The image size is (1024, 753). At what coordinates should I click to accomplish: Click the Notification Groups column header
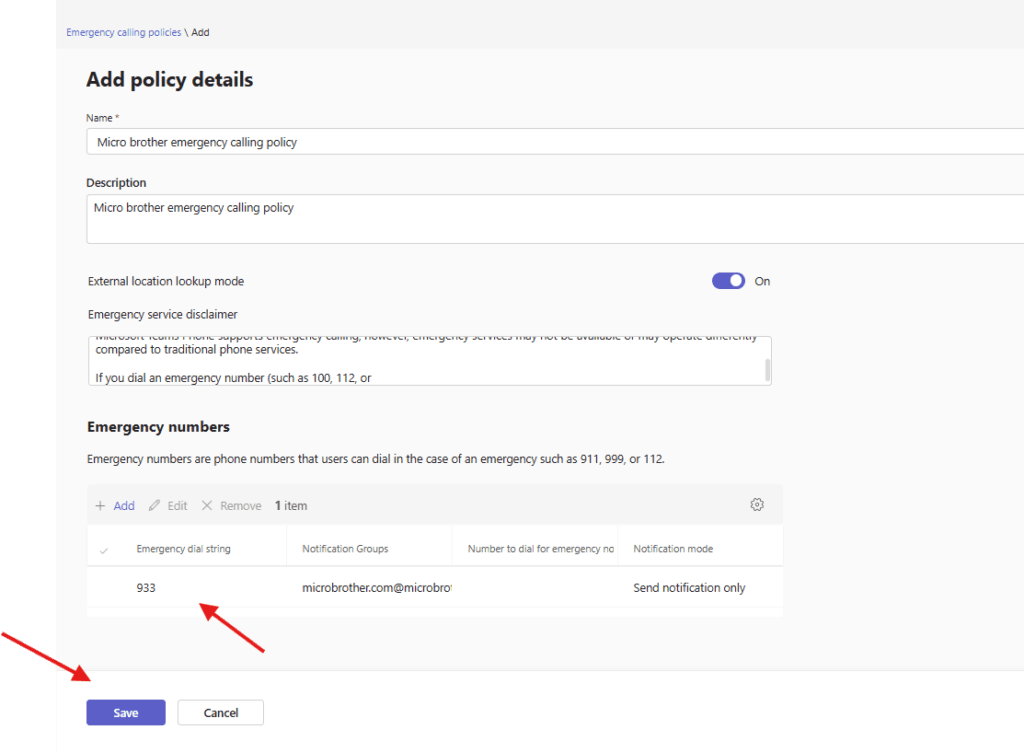click(x=345, y=549)
